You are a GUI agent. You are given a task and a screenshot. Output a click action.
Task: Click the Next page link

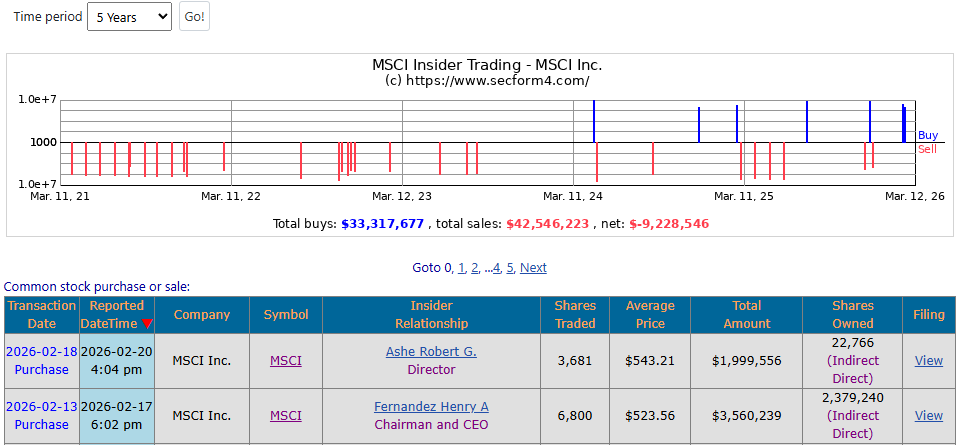[x=533, y=267]
